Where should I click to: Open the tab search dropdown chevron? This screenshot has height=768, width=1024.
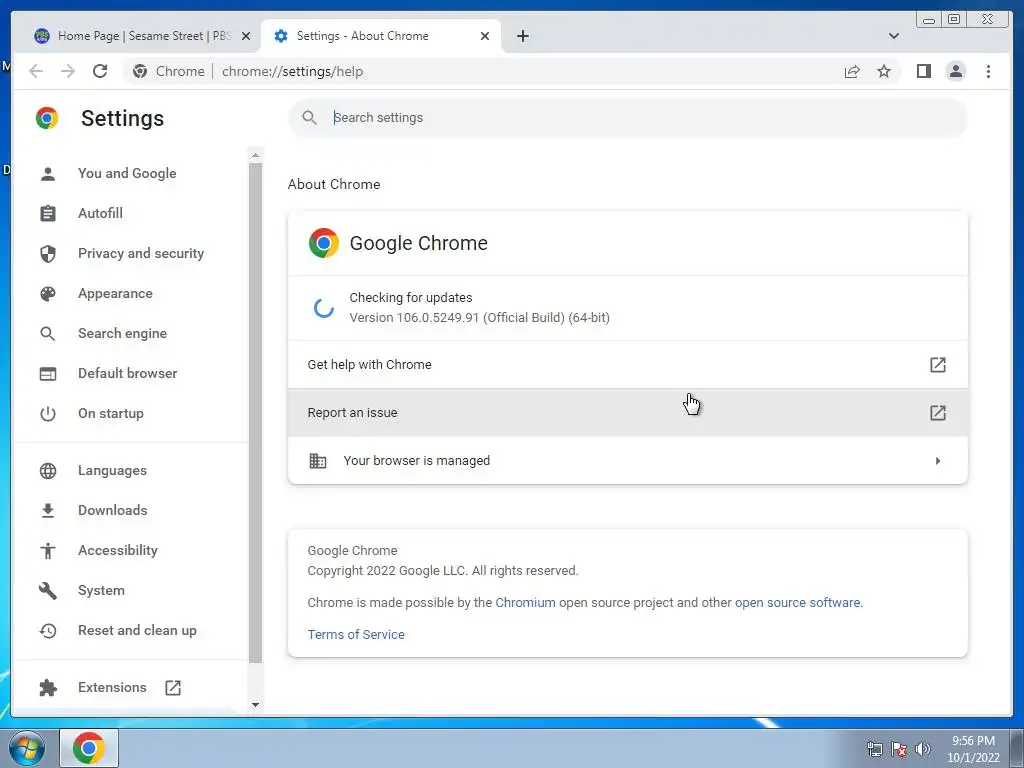click(894, 36)
